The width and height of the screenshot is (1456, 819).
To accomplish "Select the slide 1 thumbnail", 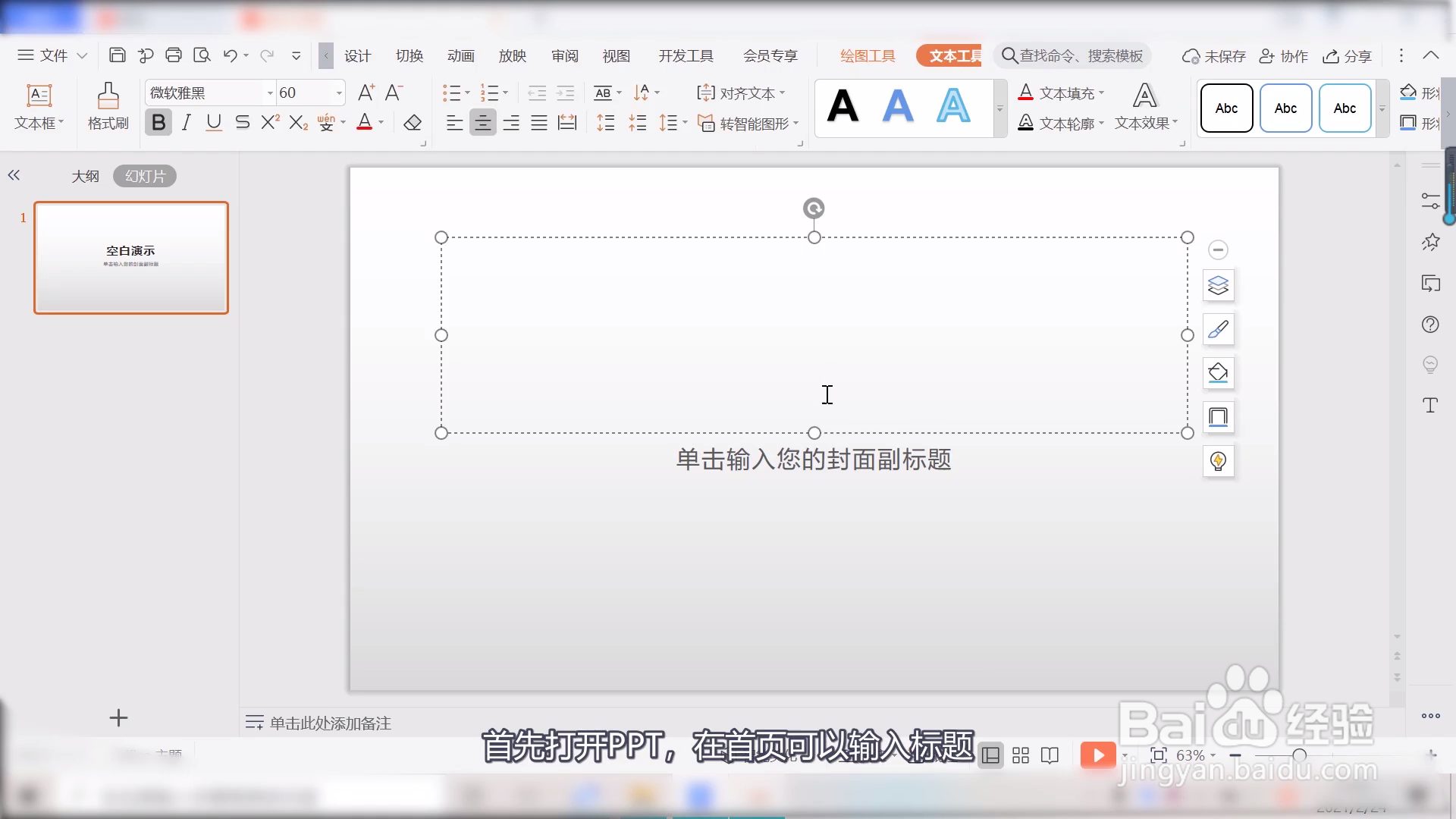I will [x=131, y=258].
